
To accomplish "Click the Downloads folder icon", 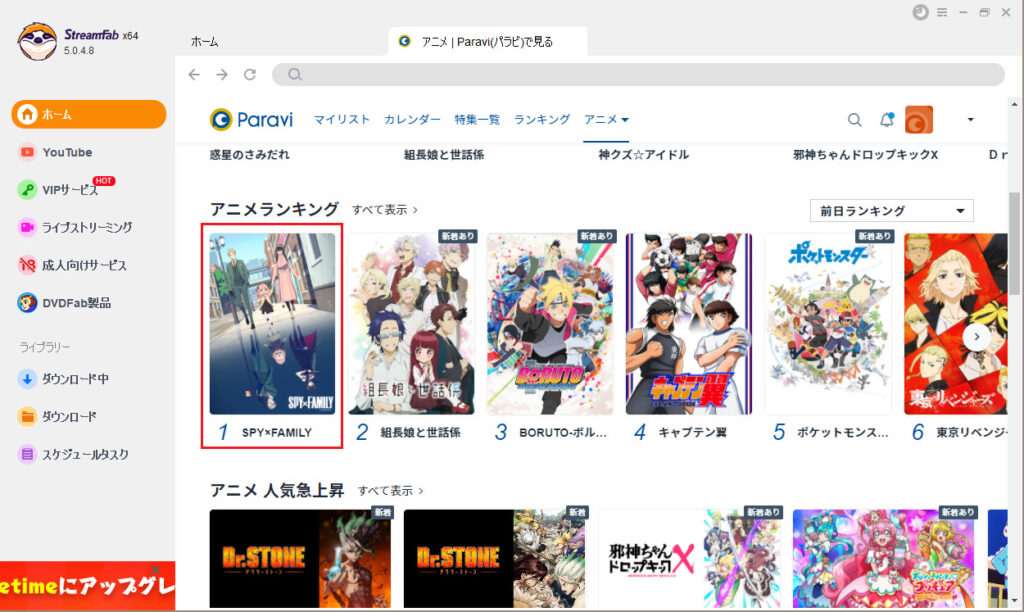I will (27, 417).
